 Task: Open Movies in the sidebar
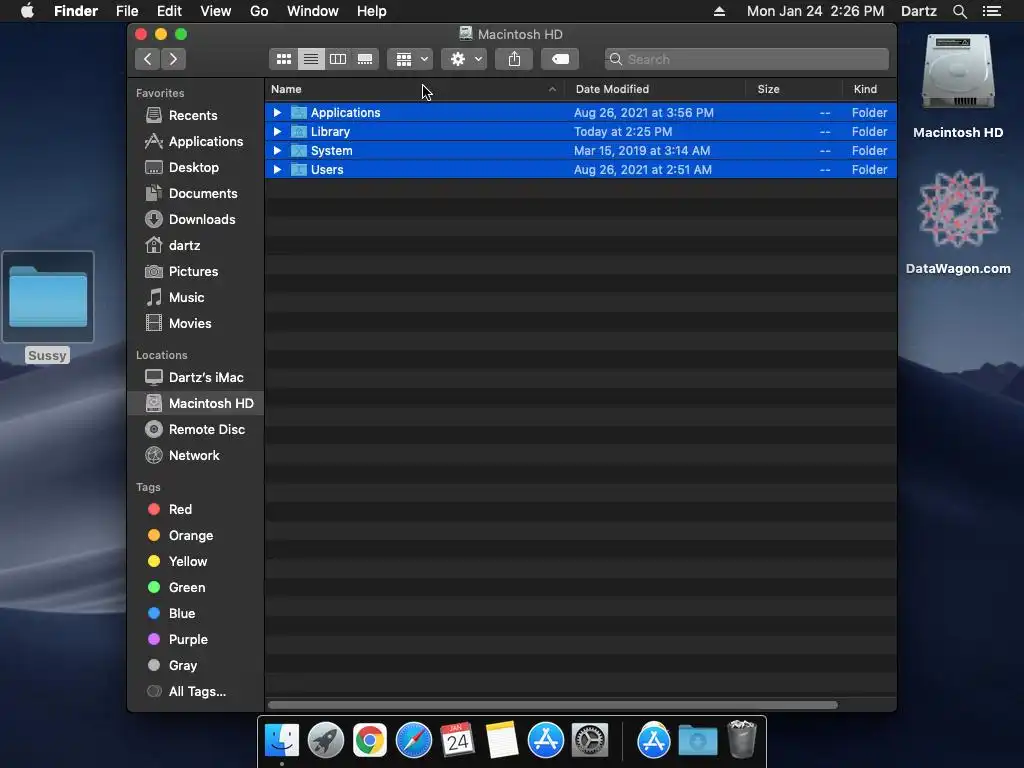[x=190, y=324]
